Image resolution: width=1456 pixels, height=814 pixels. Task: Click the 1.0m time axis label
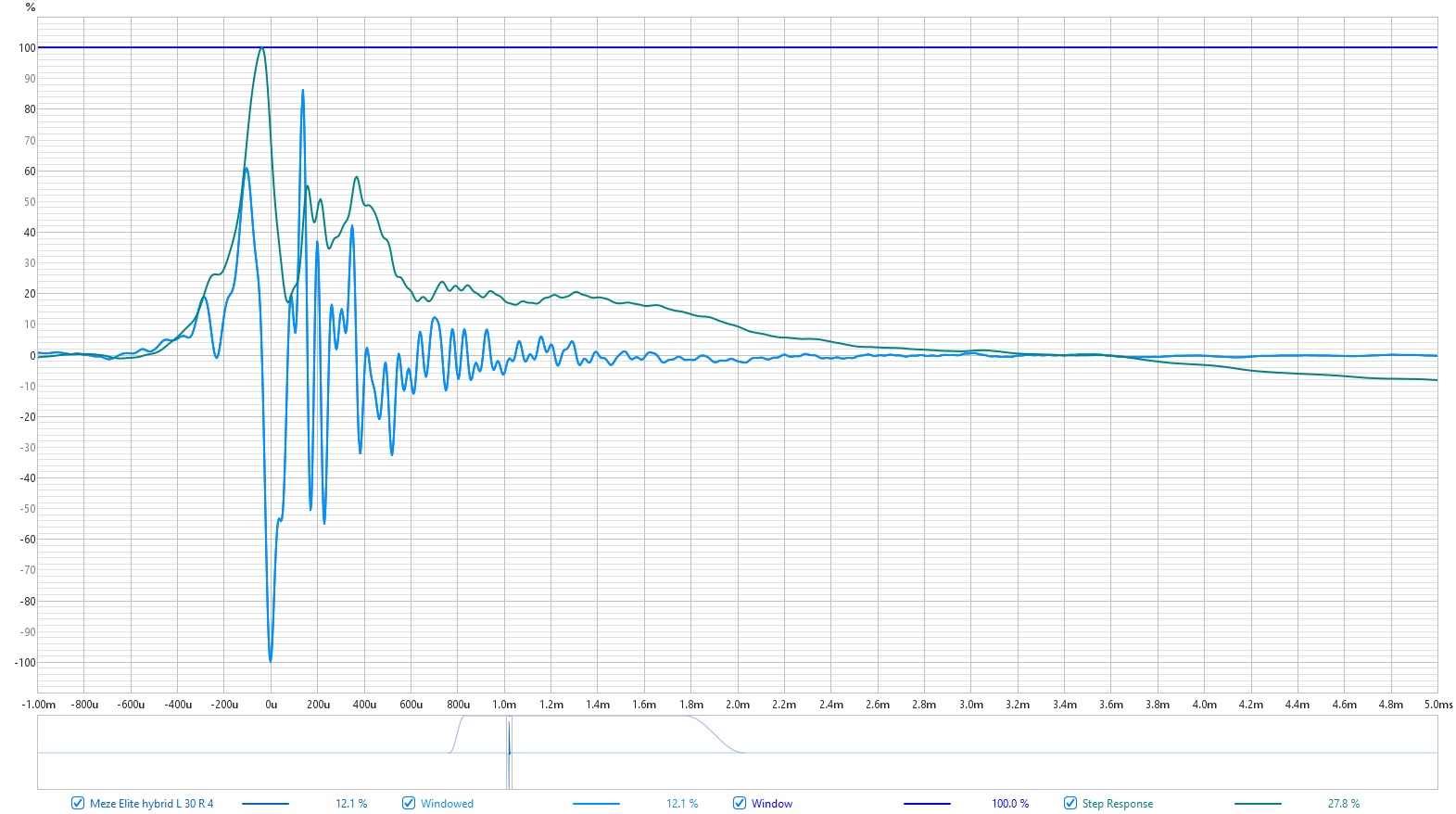pos(504,705)
